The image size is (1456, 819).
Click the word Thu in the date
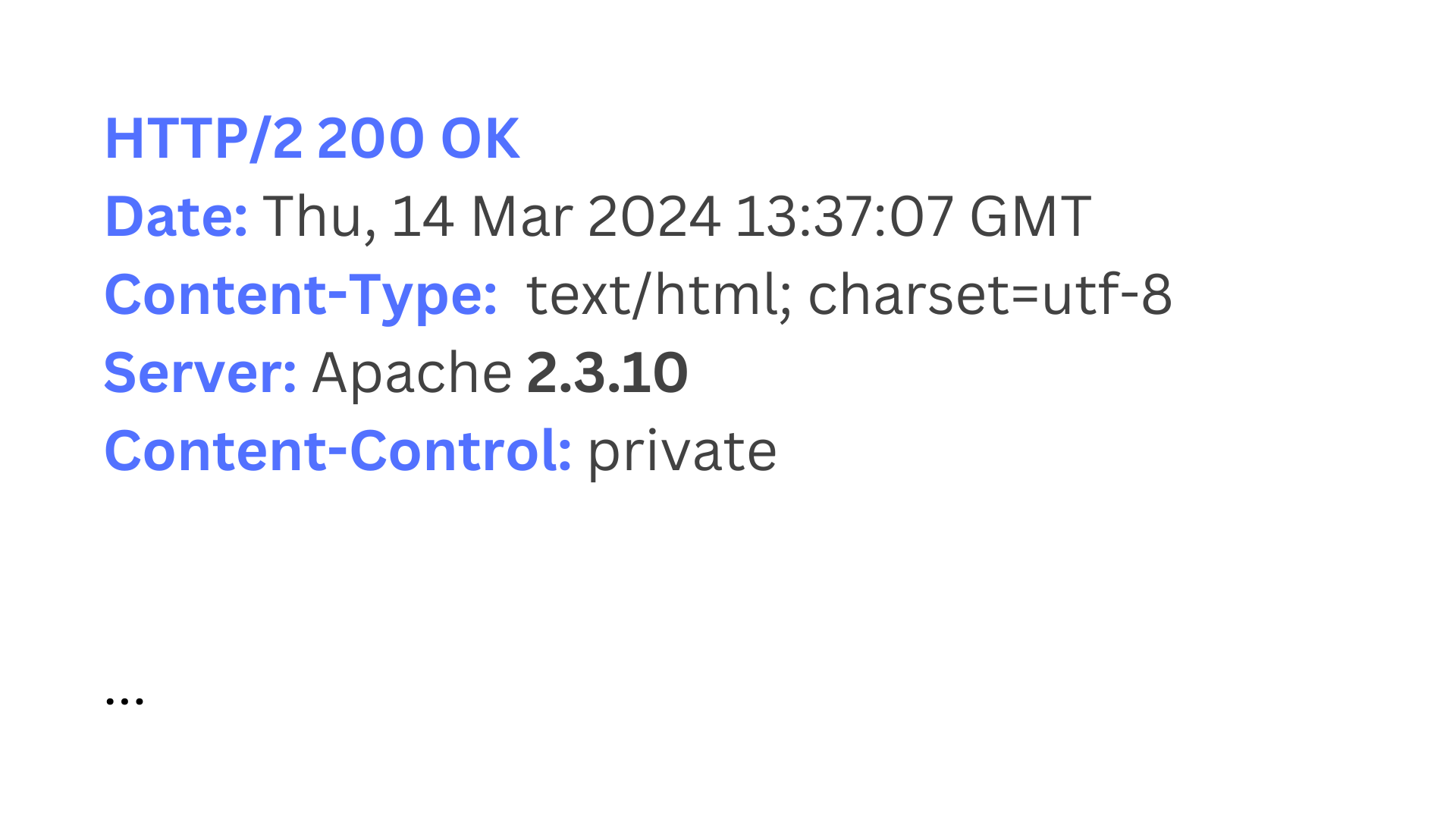312,217
